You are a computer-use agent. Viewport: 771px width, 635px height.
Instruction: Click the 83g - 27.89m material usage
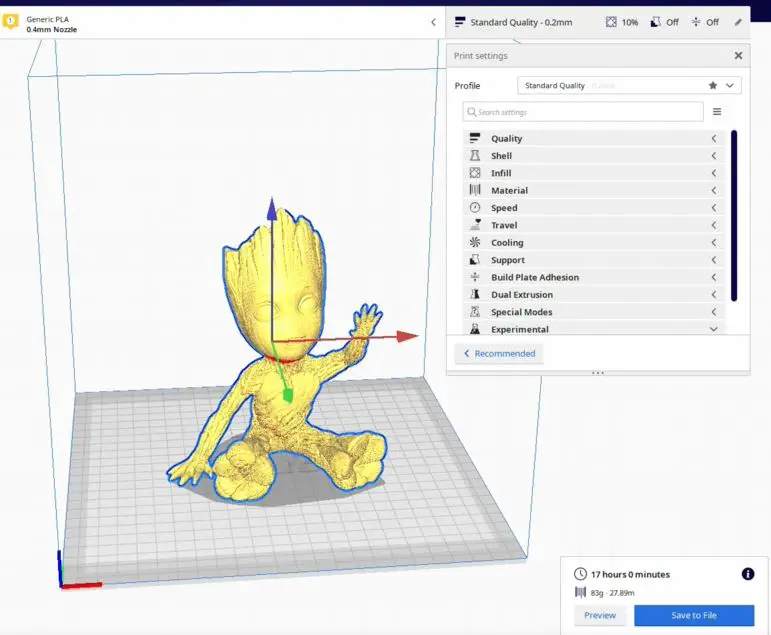coord(612,593)
